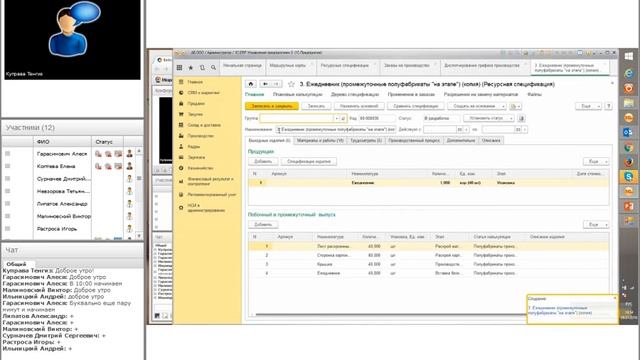This screenshot has height=360, width=640.
Task: Switch to Ресурсные спецификации tab
Action: click(x=347, y=66)
